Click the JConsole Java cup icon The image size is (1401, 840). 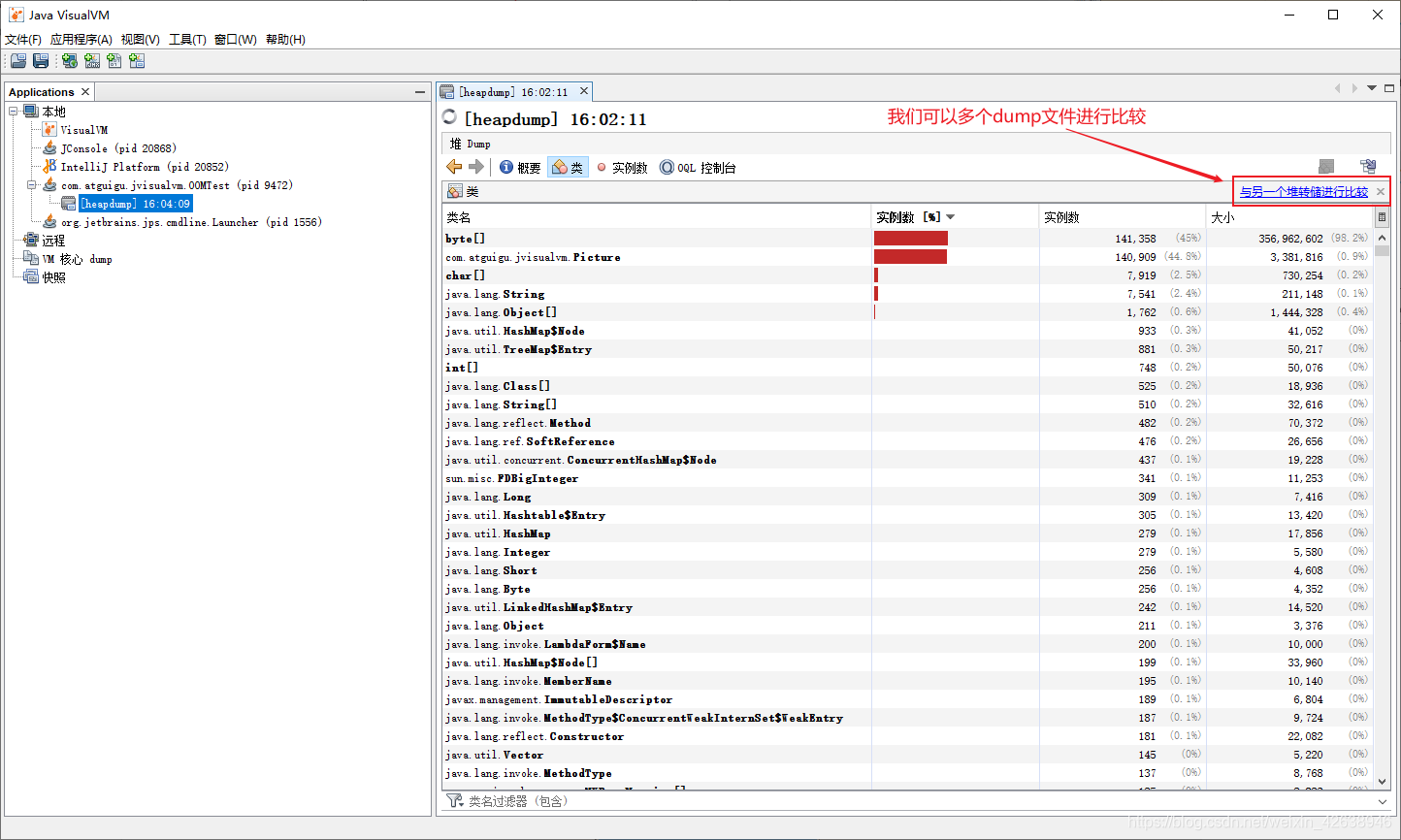[x=49, y=147]
